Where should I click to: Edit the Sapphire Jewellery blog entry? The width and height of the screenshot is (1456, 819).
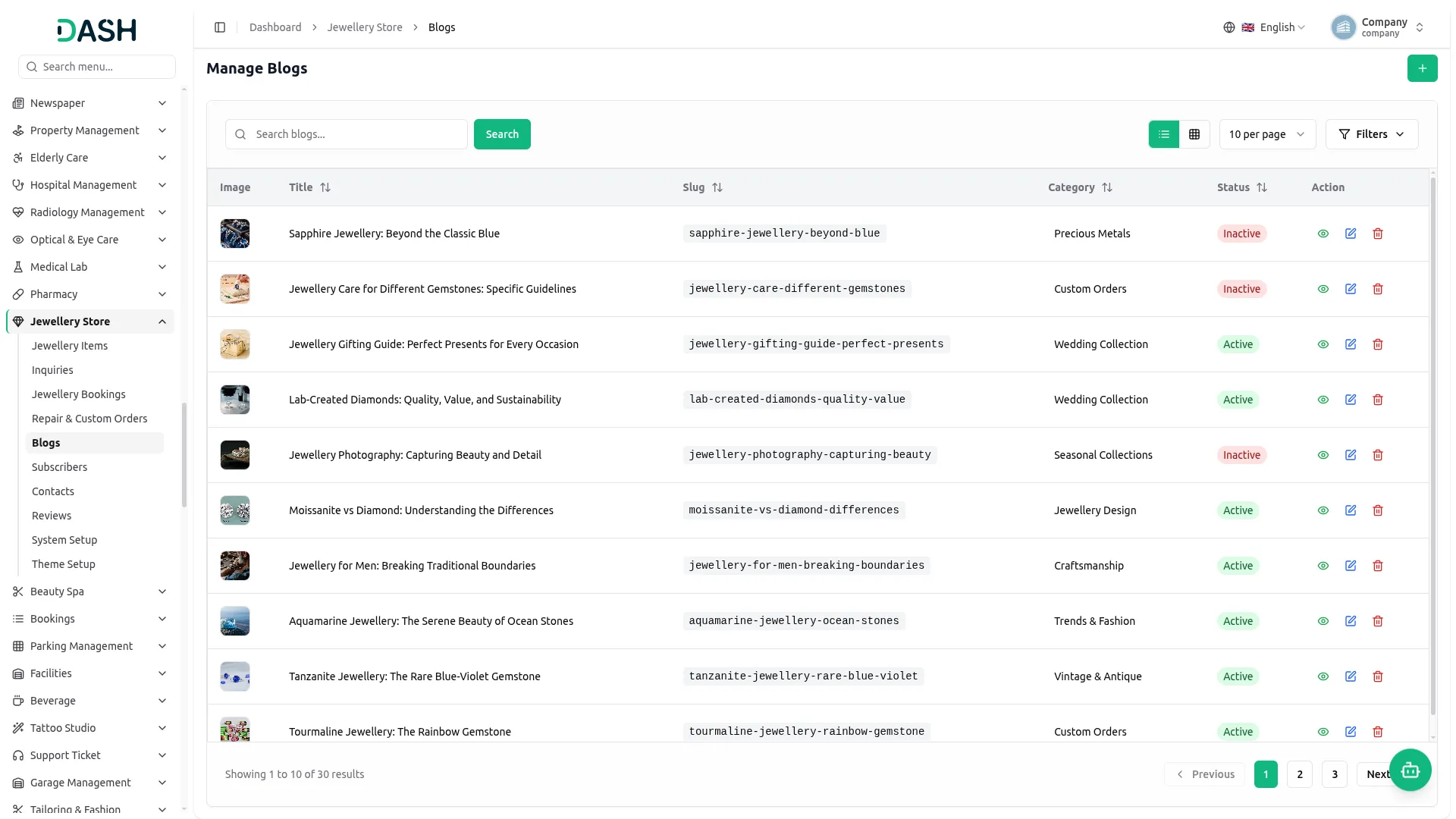[1351, 234]
